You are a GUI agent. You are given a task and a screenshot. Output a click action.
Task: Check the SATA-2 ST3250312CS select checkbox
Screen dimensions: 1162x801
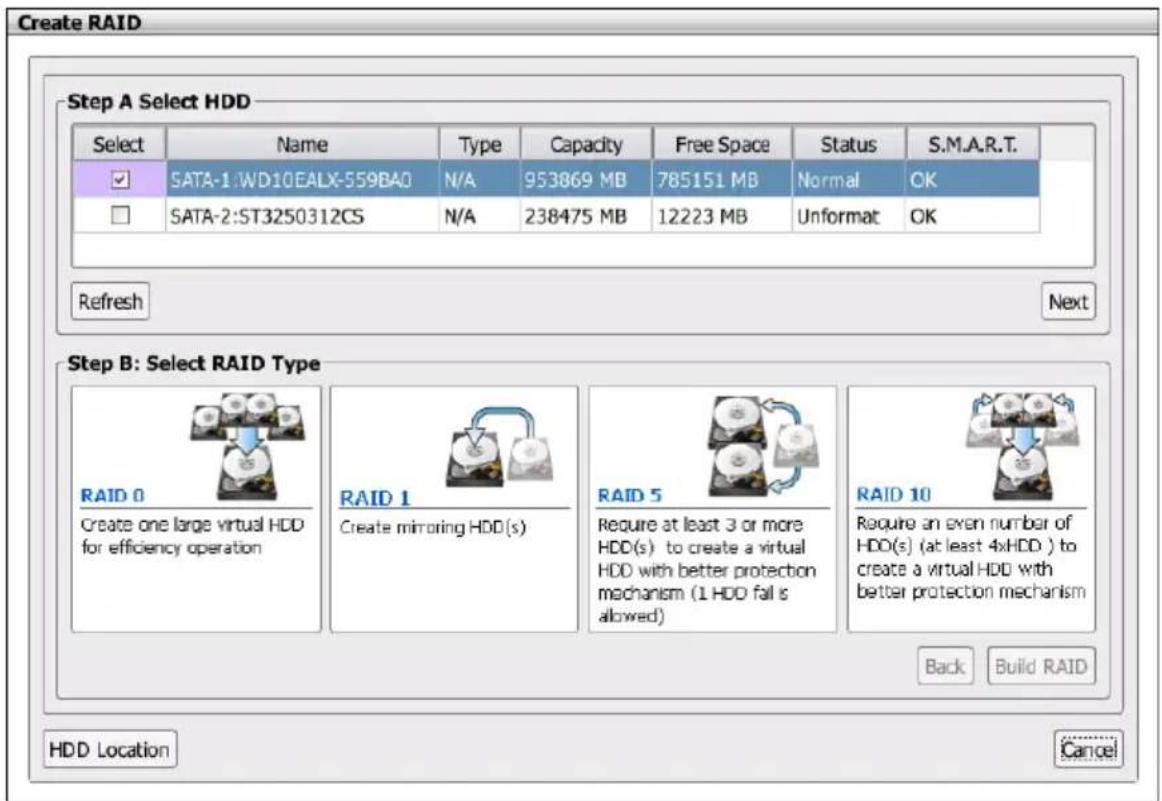pos(119,216)
